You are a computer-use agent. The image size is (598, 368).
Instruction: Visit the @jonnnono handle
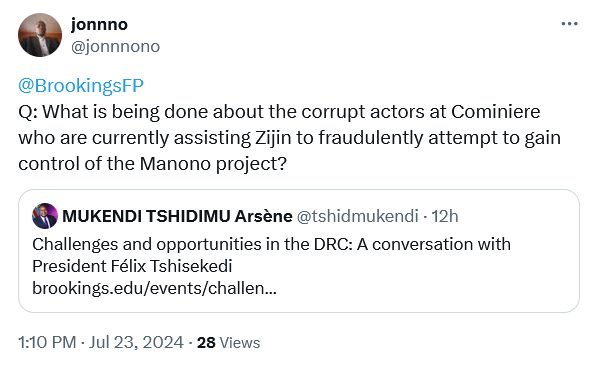point(115,47)
